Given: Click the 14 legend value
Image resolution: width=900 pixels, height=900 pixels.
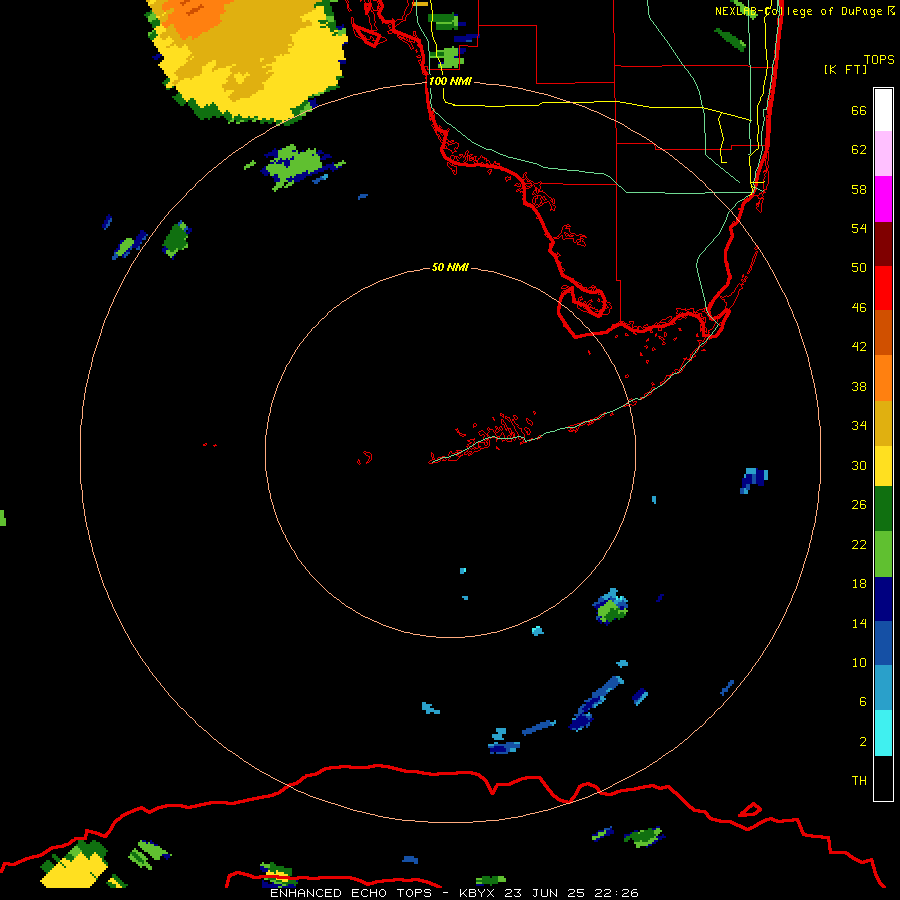Looking at the screenshot, I should (x=859, y=623).
